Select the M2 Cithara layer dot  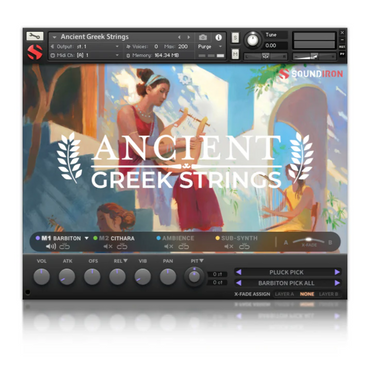coord(95,238)
